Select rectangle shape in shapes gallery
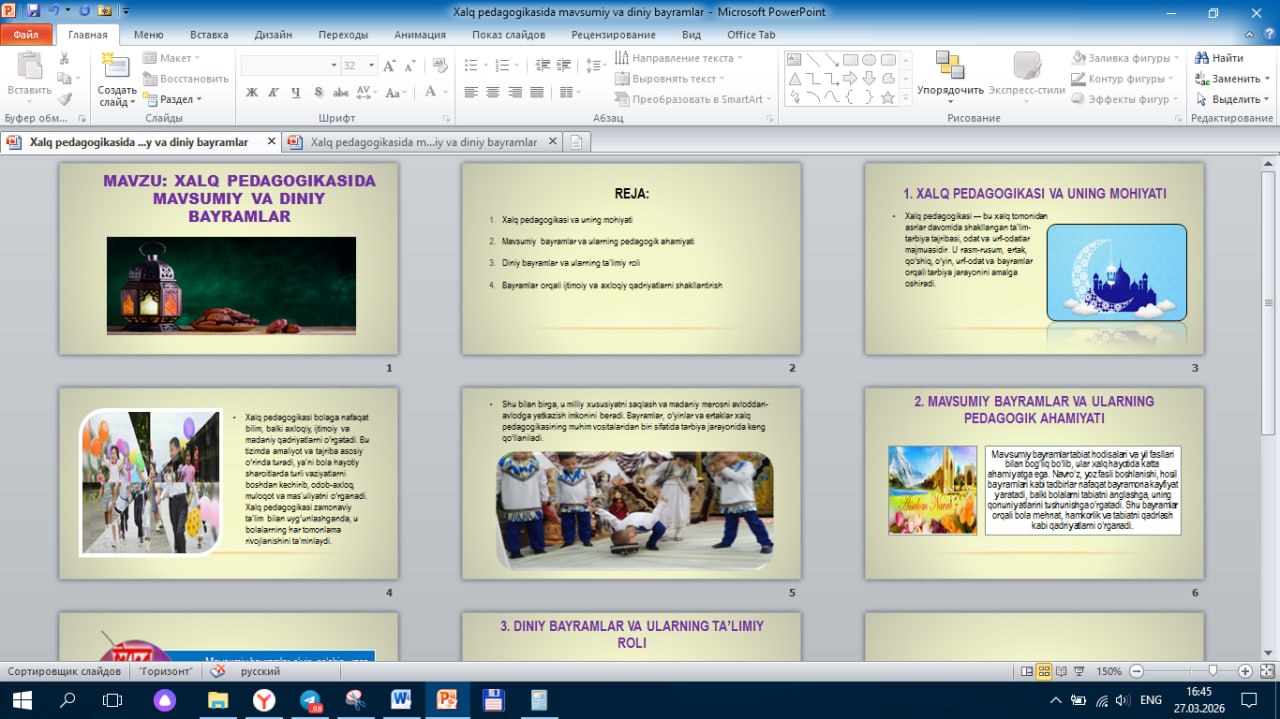The image size is (1280, 719). point(851,60)
